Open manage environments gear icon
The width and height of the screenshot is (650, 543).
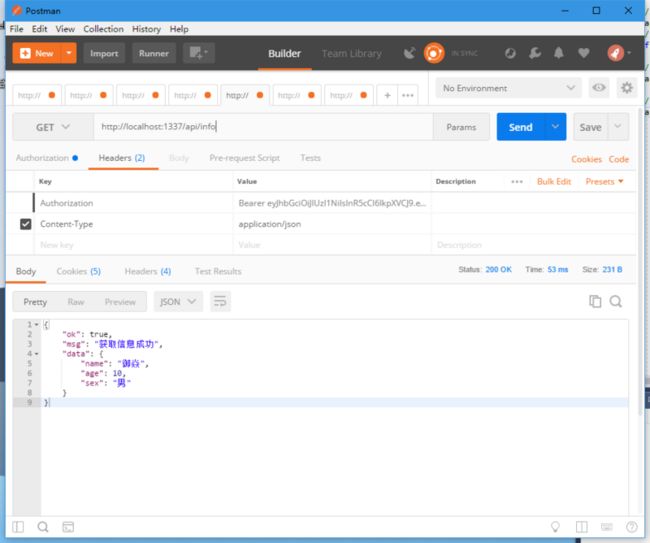[x=627, y=87]
